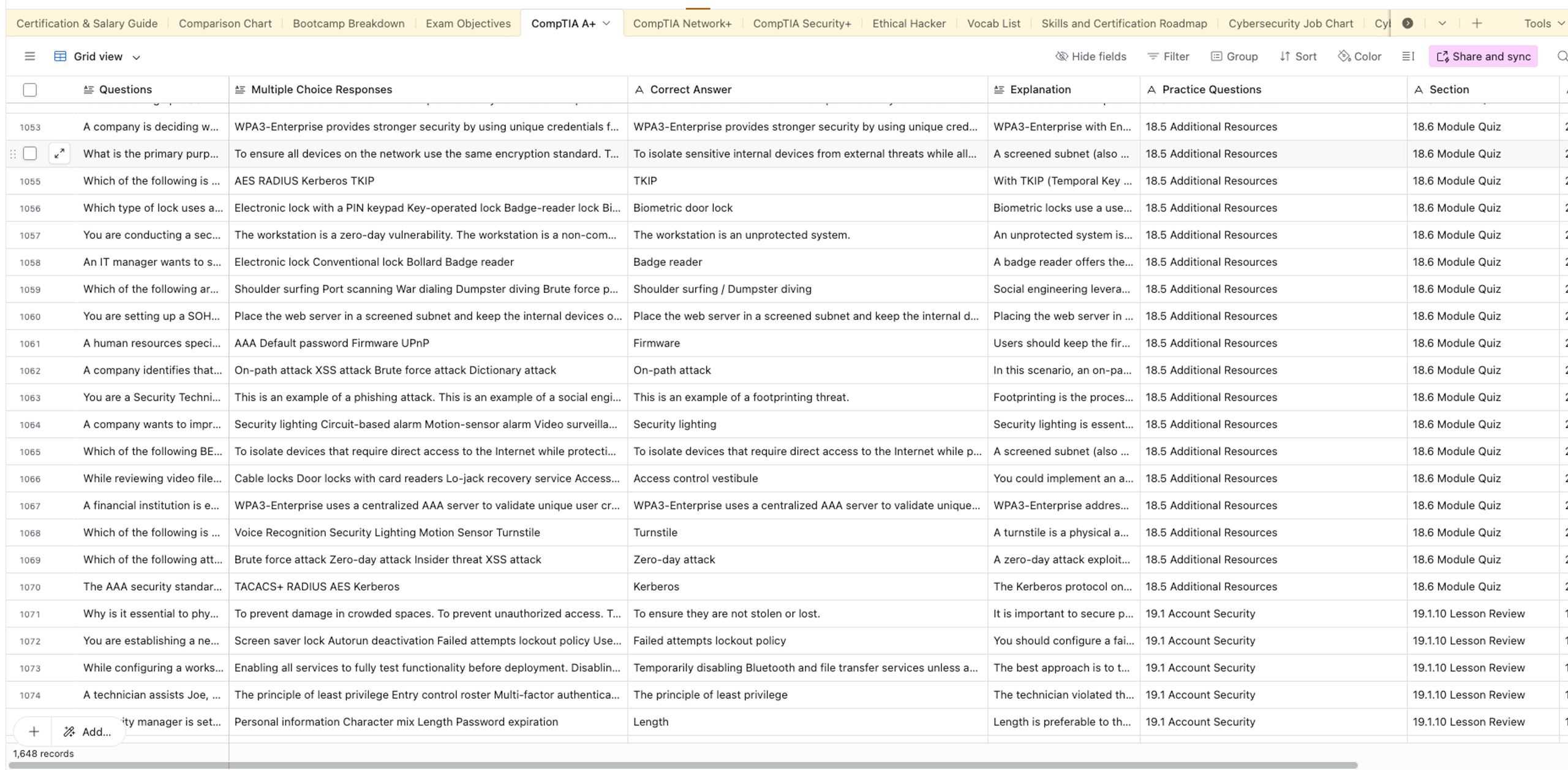Select the 'On-path attack' correct answer cell

pyautogui.click(x=807, y=370)
